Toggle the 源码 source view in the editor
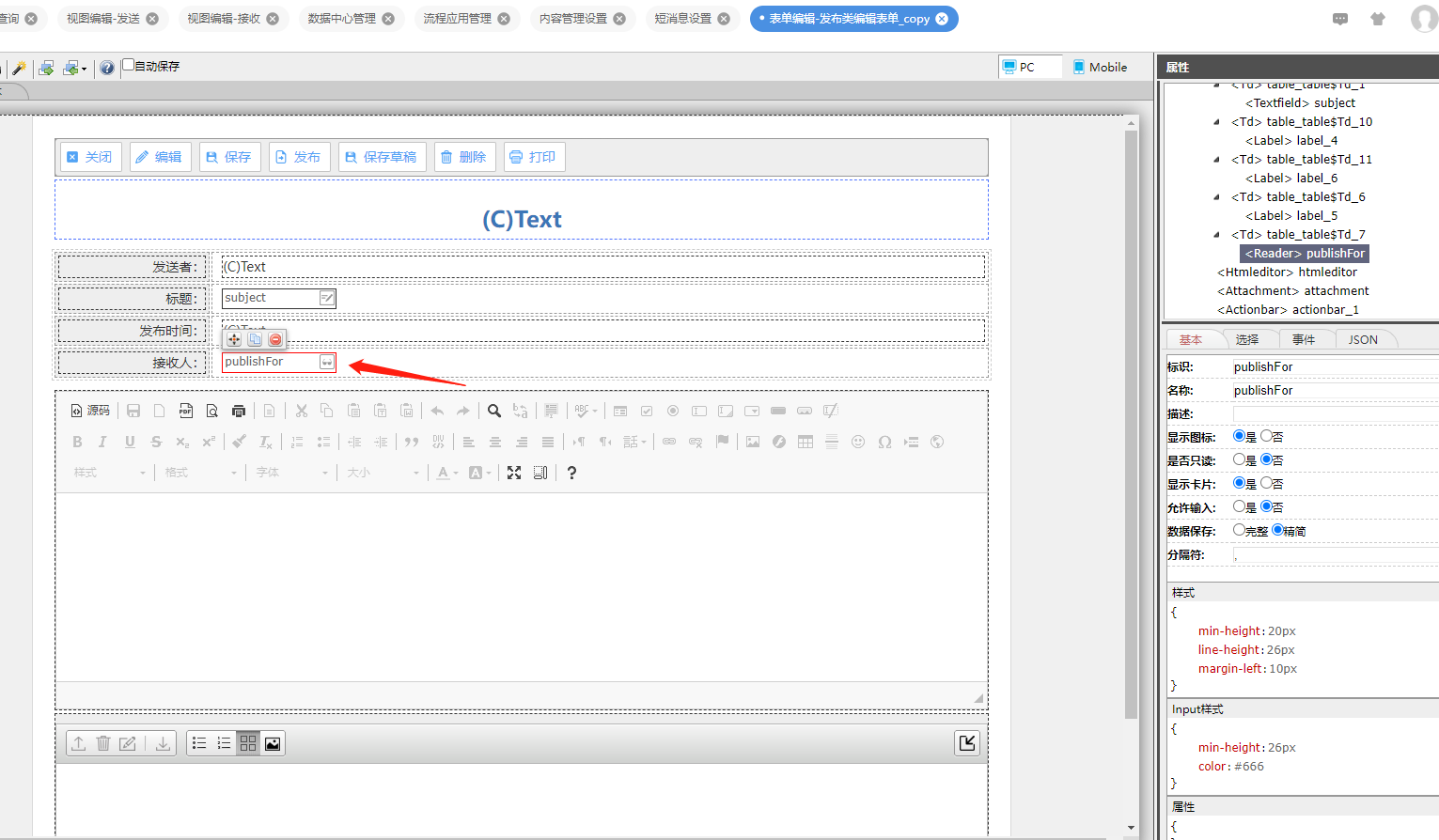 (x=90, y=411)
